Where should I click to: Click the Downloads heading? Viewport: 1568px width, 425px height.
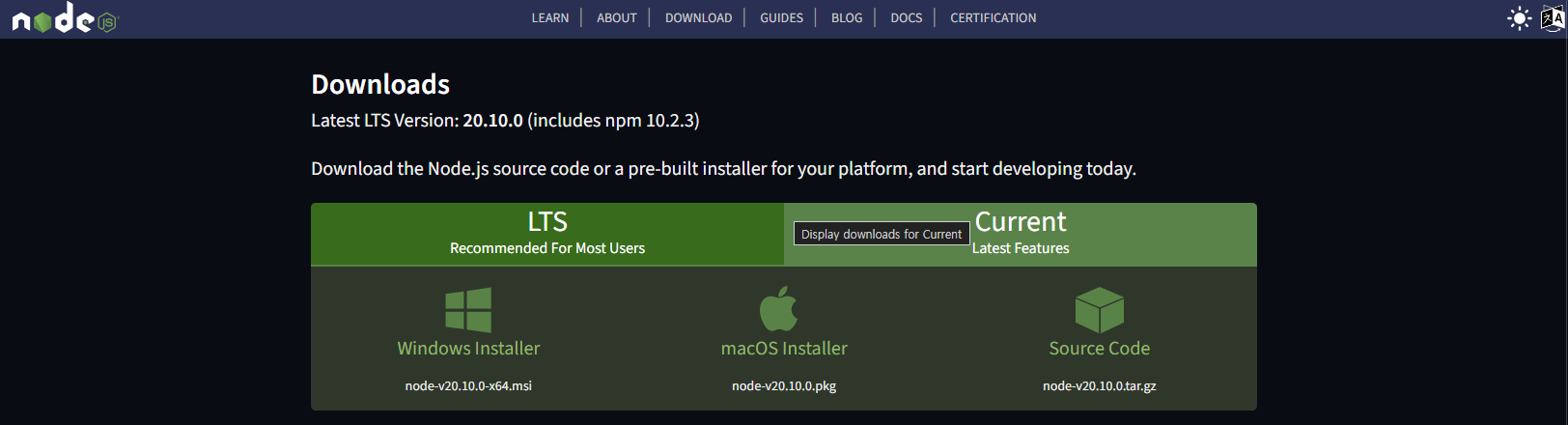[x=380, y=84]
